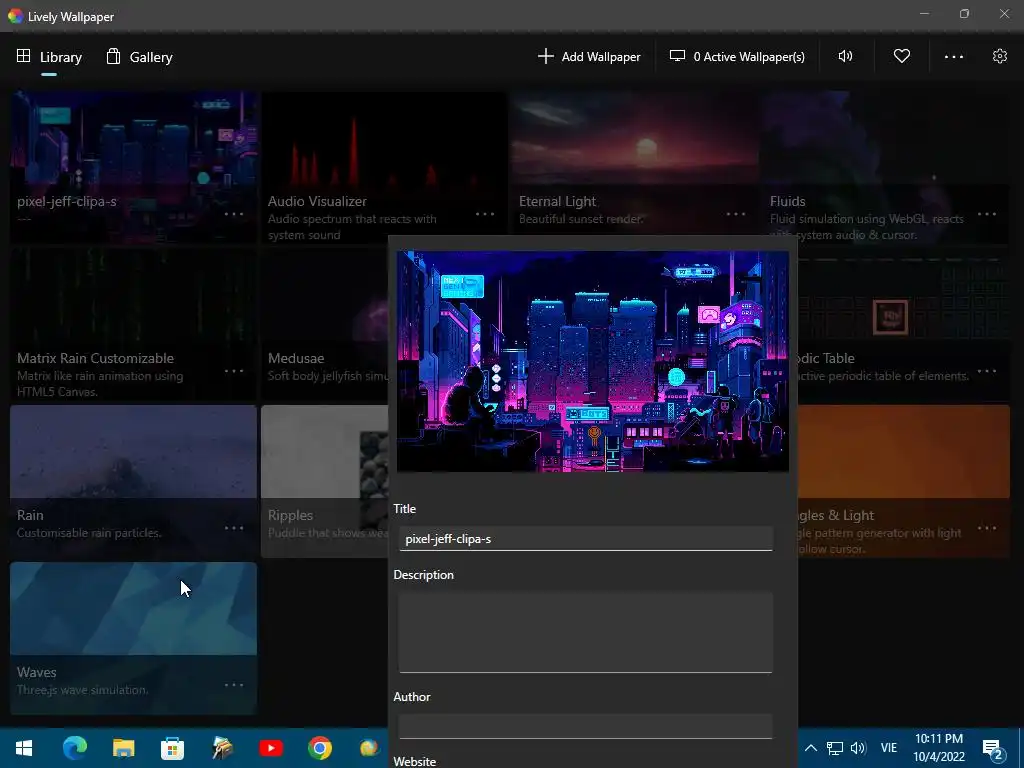Viewport: 1024px width, 768px height.
Task: Open Microsoft Store from the taskbar
Action: 172,748
